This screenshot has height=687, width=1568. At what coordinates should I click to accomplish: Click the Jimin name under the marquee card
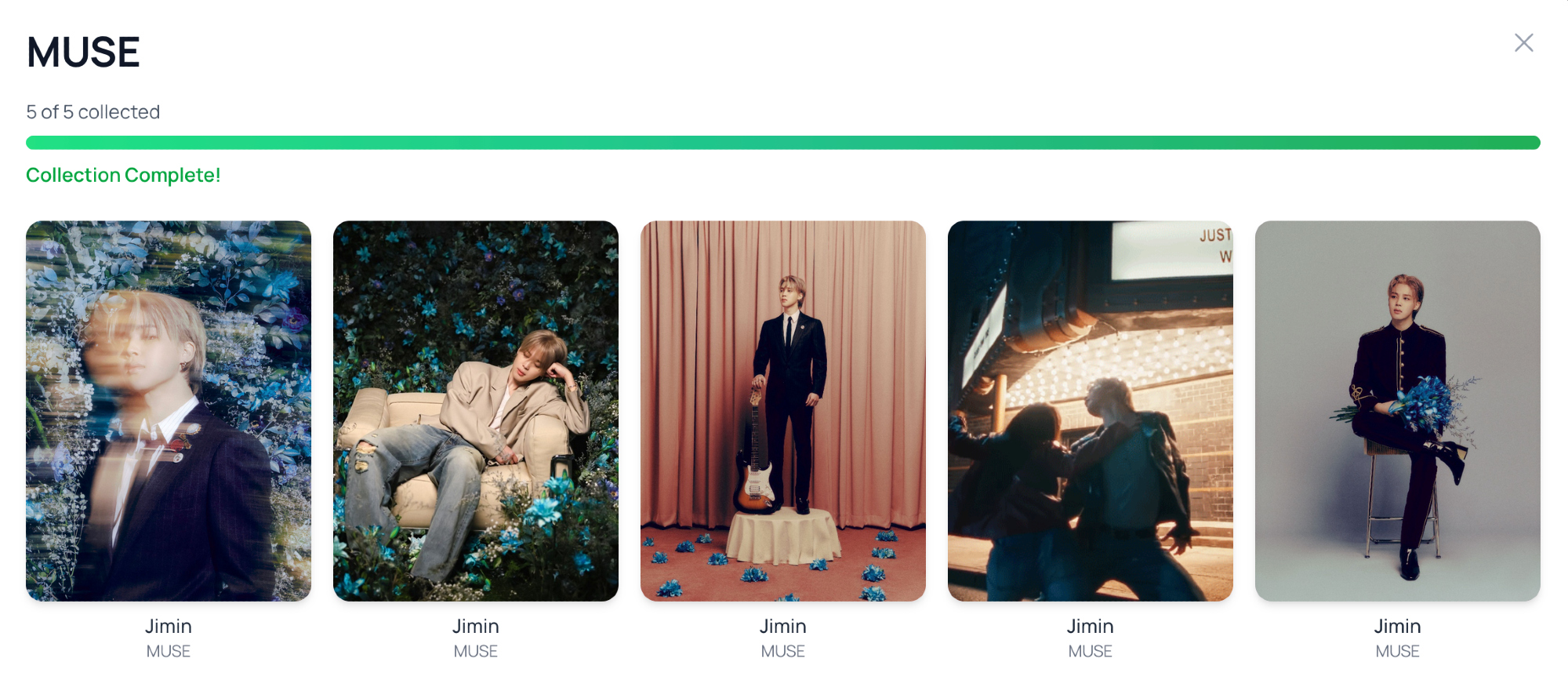click(1091, 626)
